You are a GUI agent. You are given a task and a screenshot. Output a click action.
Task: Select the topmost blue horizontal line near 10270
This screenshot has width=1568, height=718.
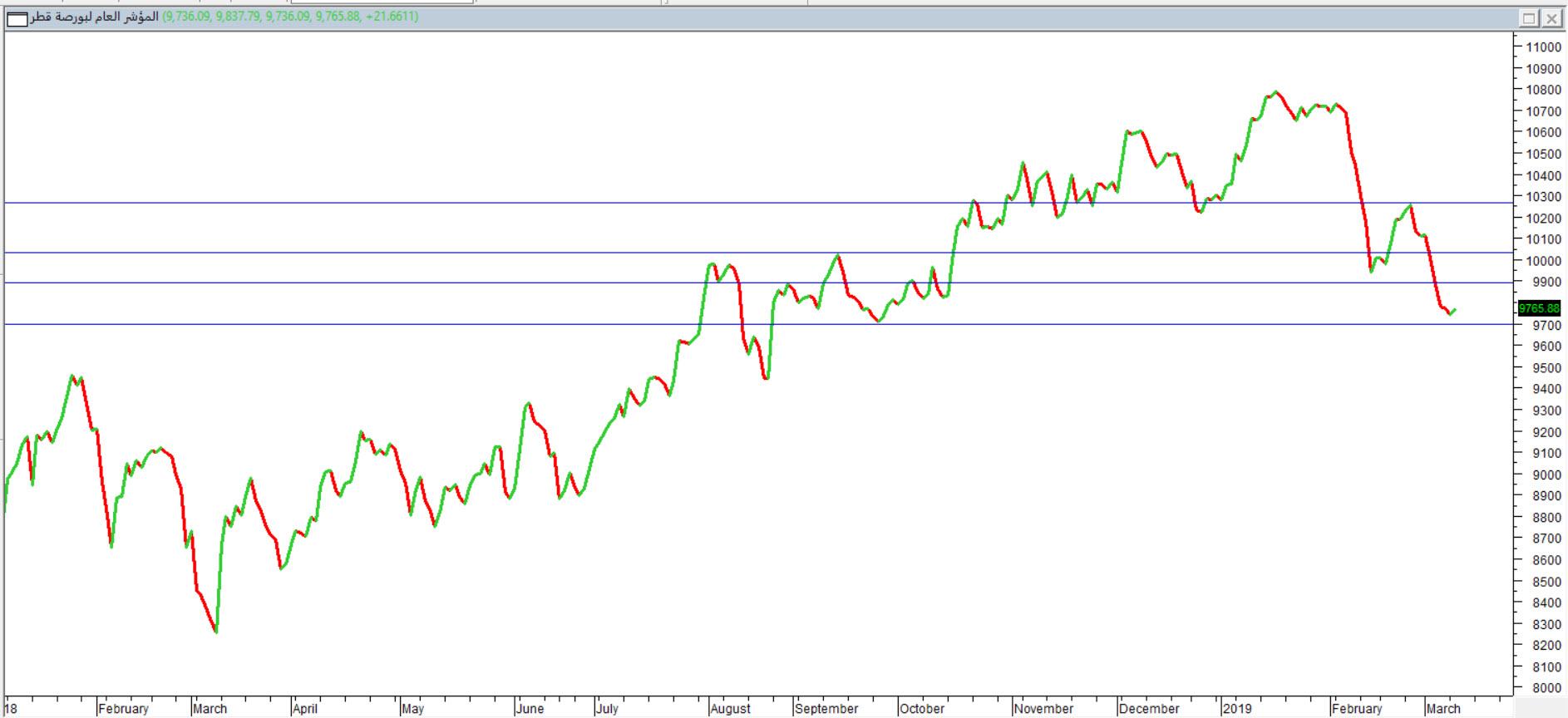pyautogui.click(x=758, y=203)
